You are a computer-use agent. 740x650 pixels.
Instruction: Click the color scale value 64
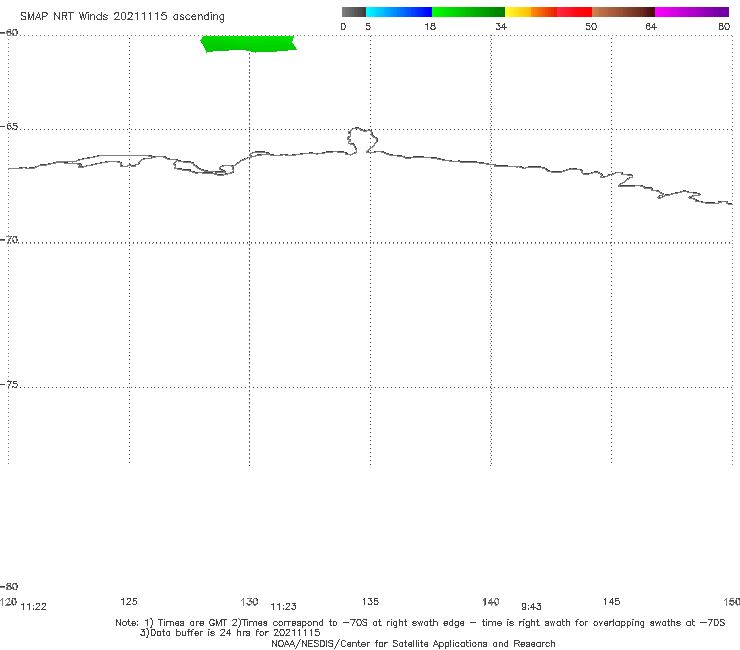(651, 26)
